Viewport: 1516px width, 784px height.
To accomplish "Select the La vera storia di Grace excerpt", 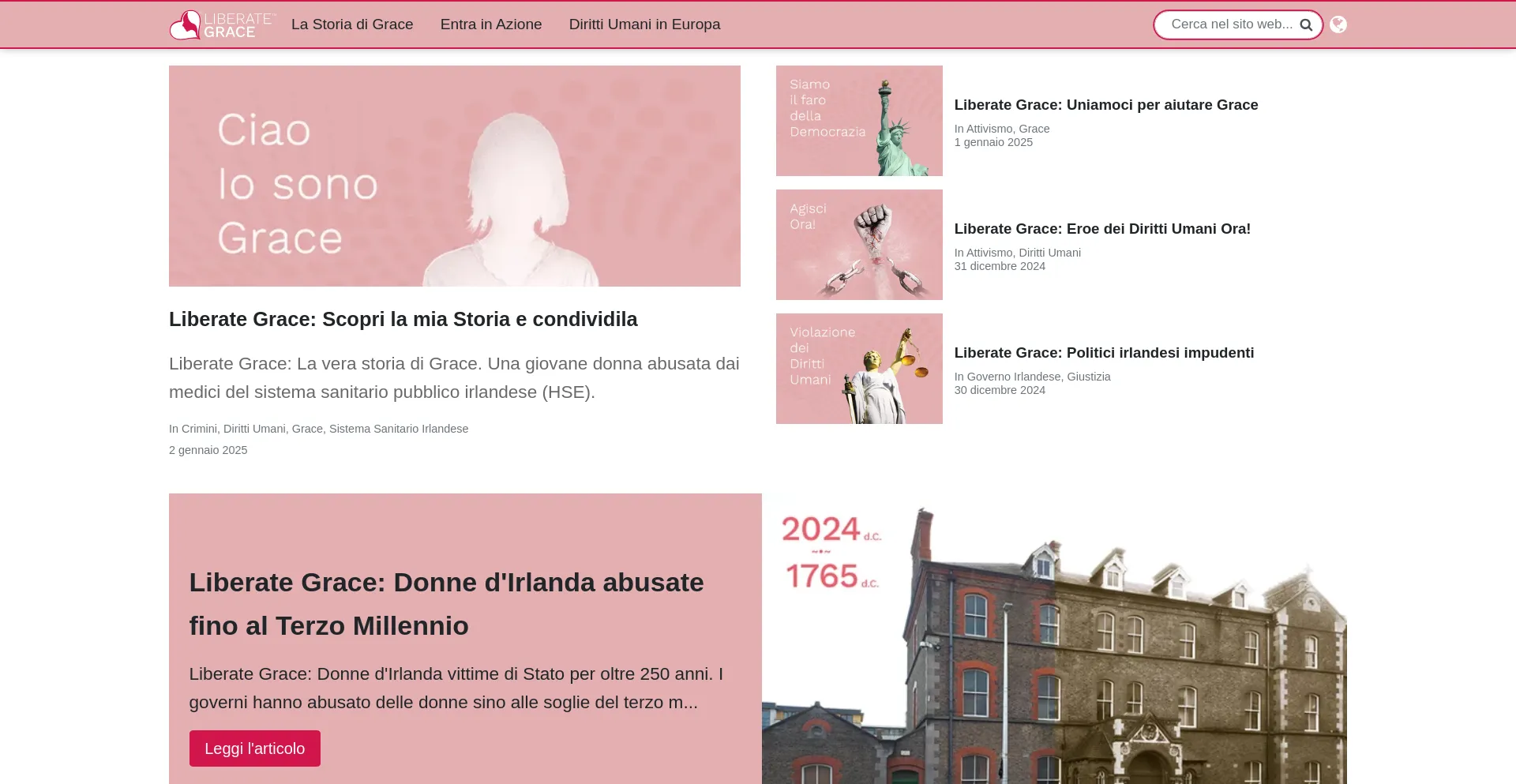I will coord(454,378).
